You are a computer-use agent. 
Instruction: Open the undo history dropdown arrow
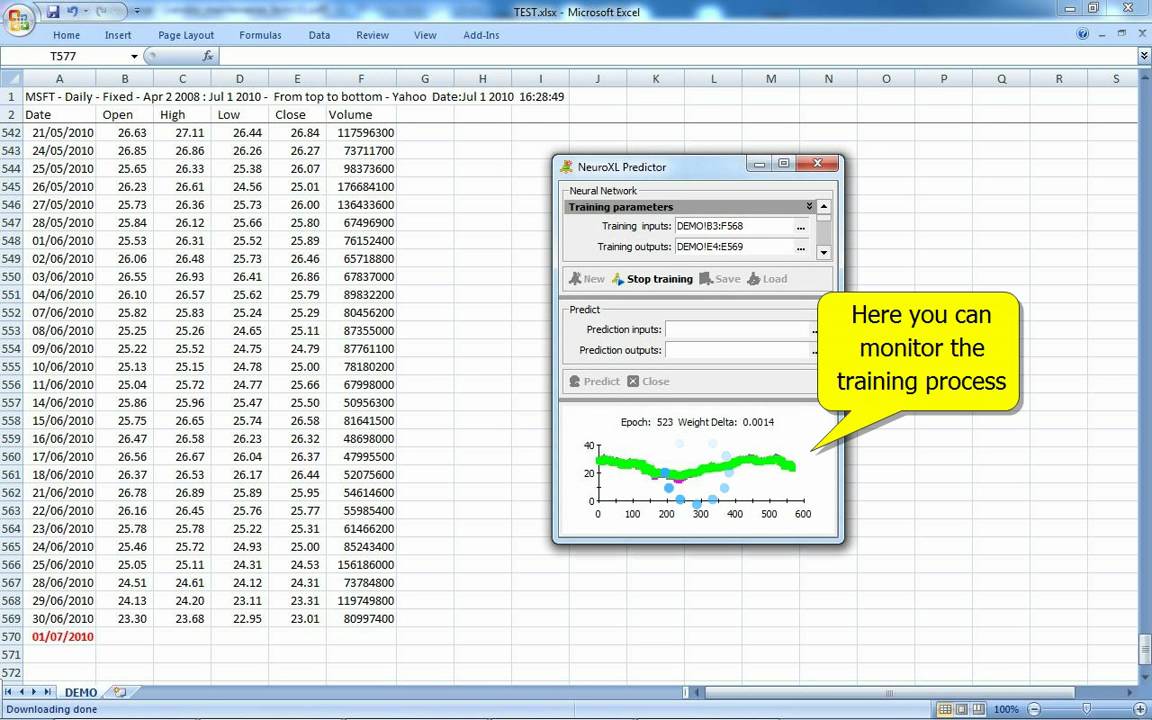point(85,11)
